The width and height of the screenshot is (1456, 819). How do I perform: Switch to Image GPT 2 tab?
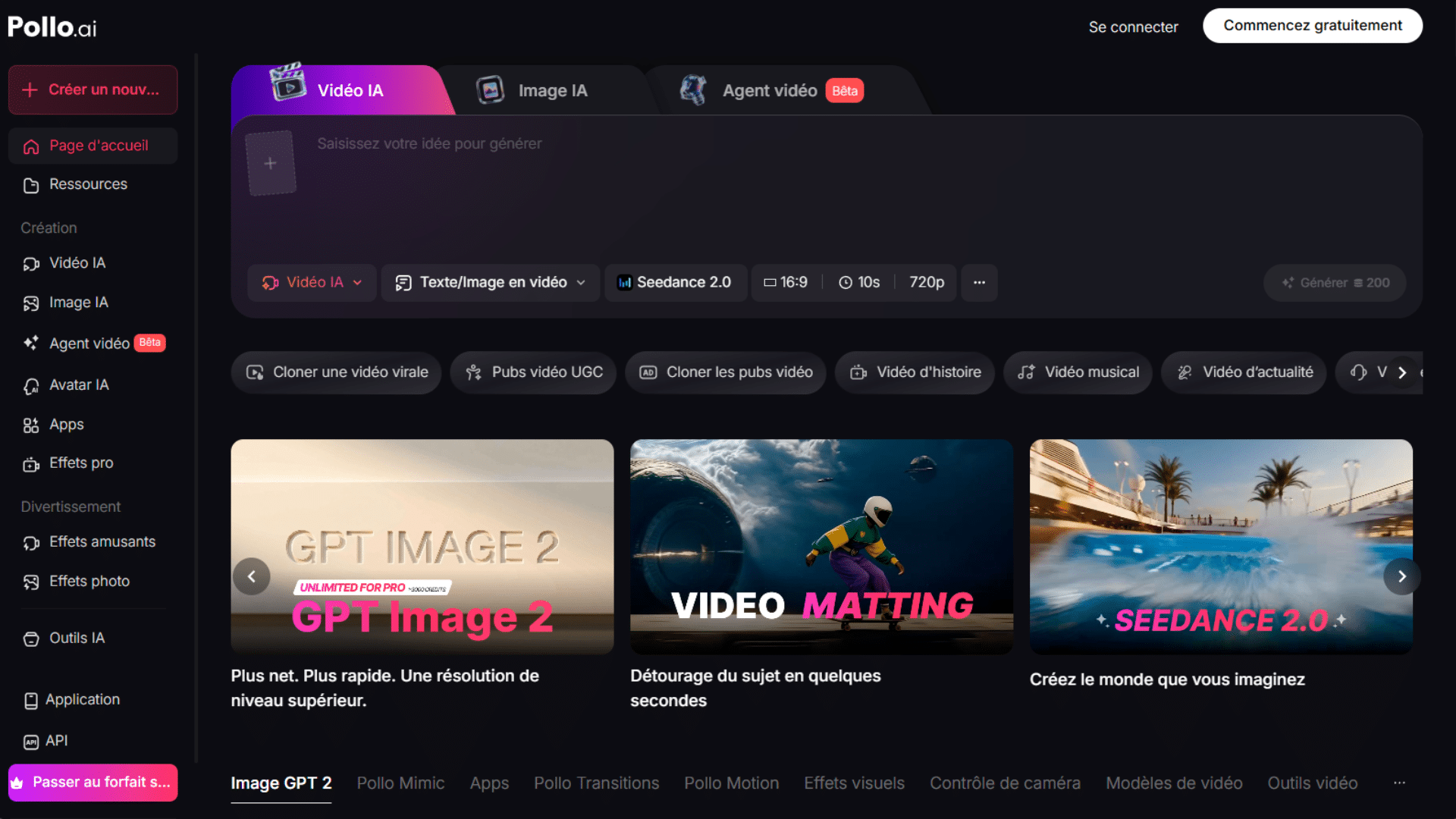coord(281,783)
